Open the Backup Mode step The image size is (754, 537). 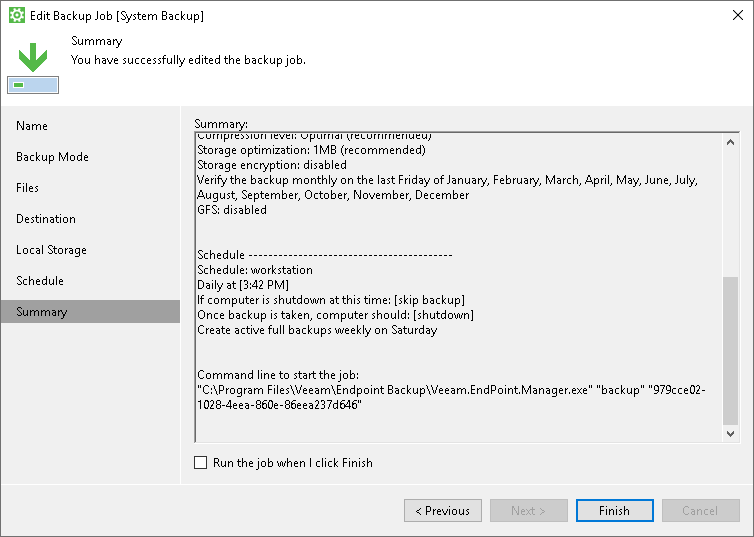click(x=52, y=157)
